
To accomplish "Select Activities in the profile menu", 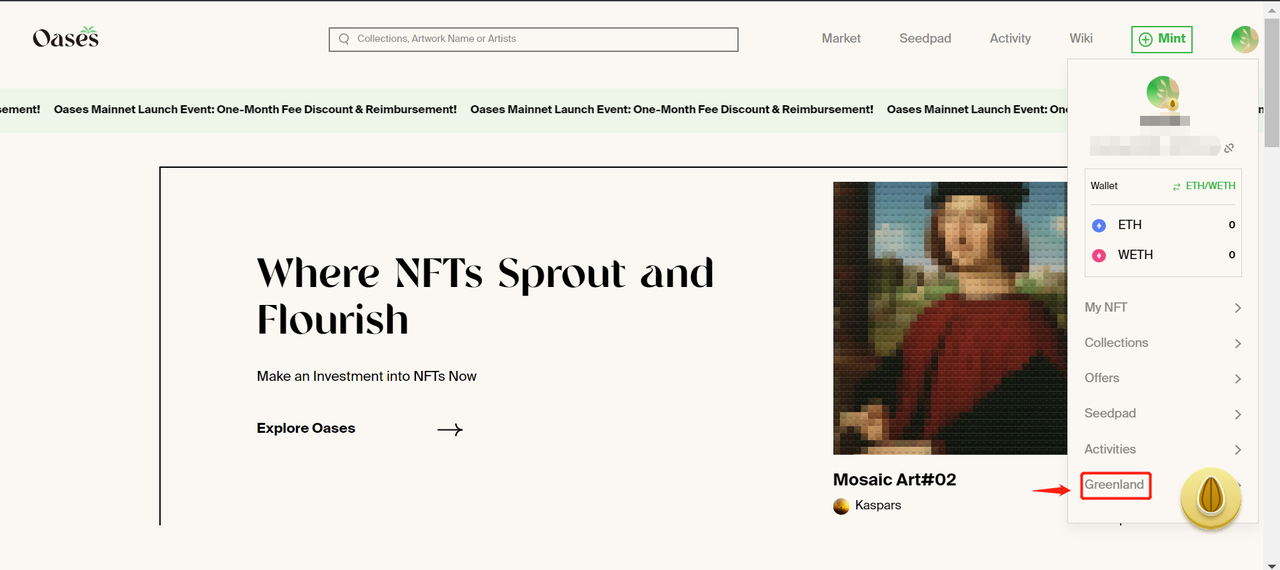I will pyautogui.click(x=1110, y=449).
